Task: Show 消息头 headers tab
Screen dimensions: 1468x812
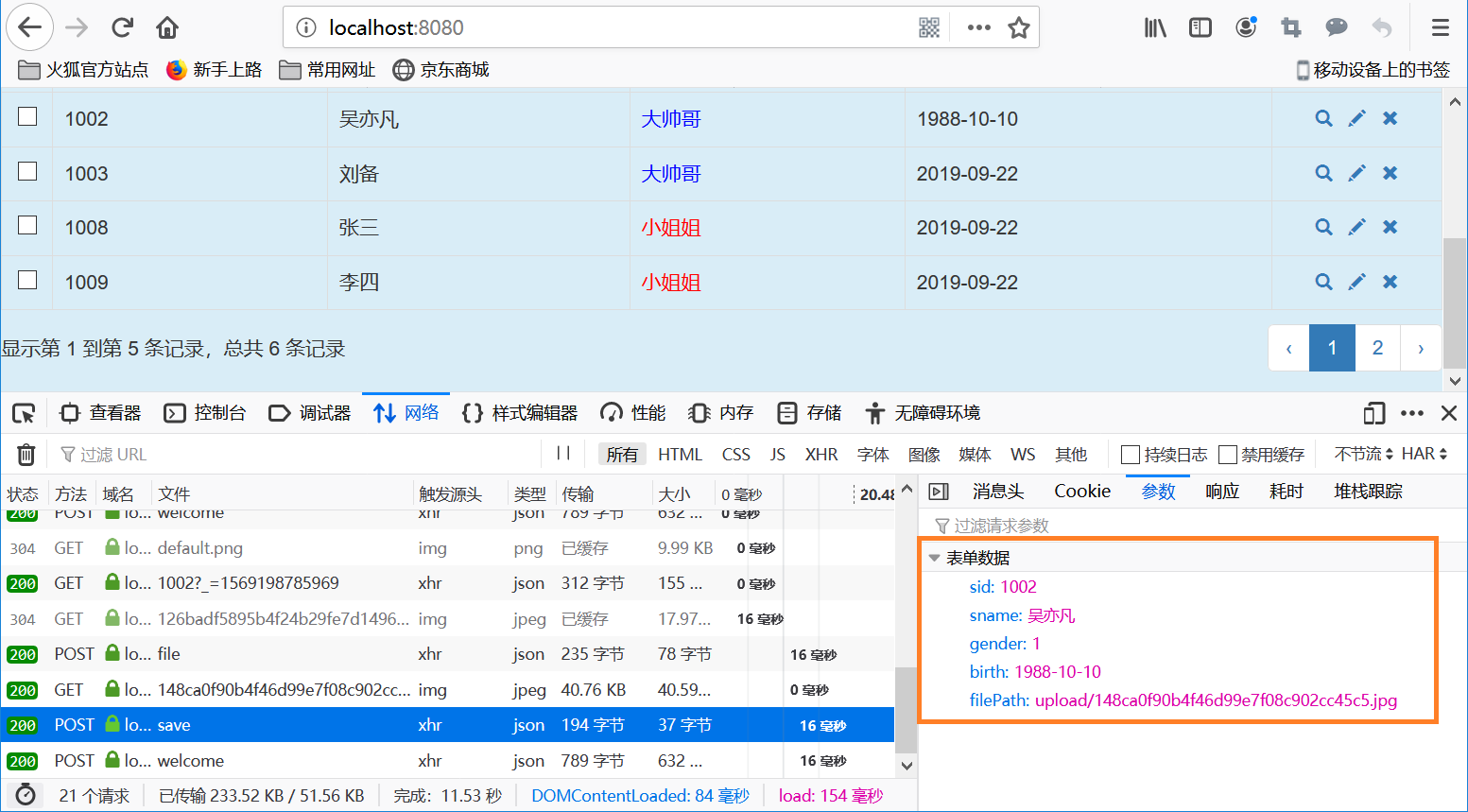Action: [998, 492]
